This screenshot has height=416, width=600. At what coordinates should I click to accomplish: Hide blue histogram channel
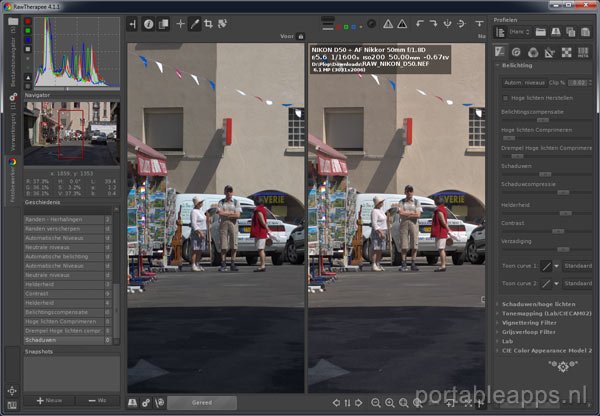coord(28,40)
